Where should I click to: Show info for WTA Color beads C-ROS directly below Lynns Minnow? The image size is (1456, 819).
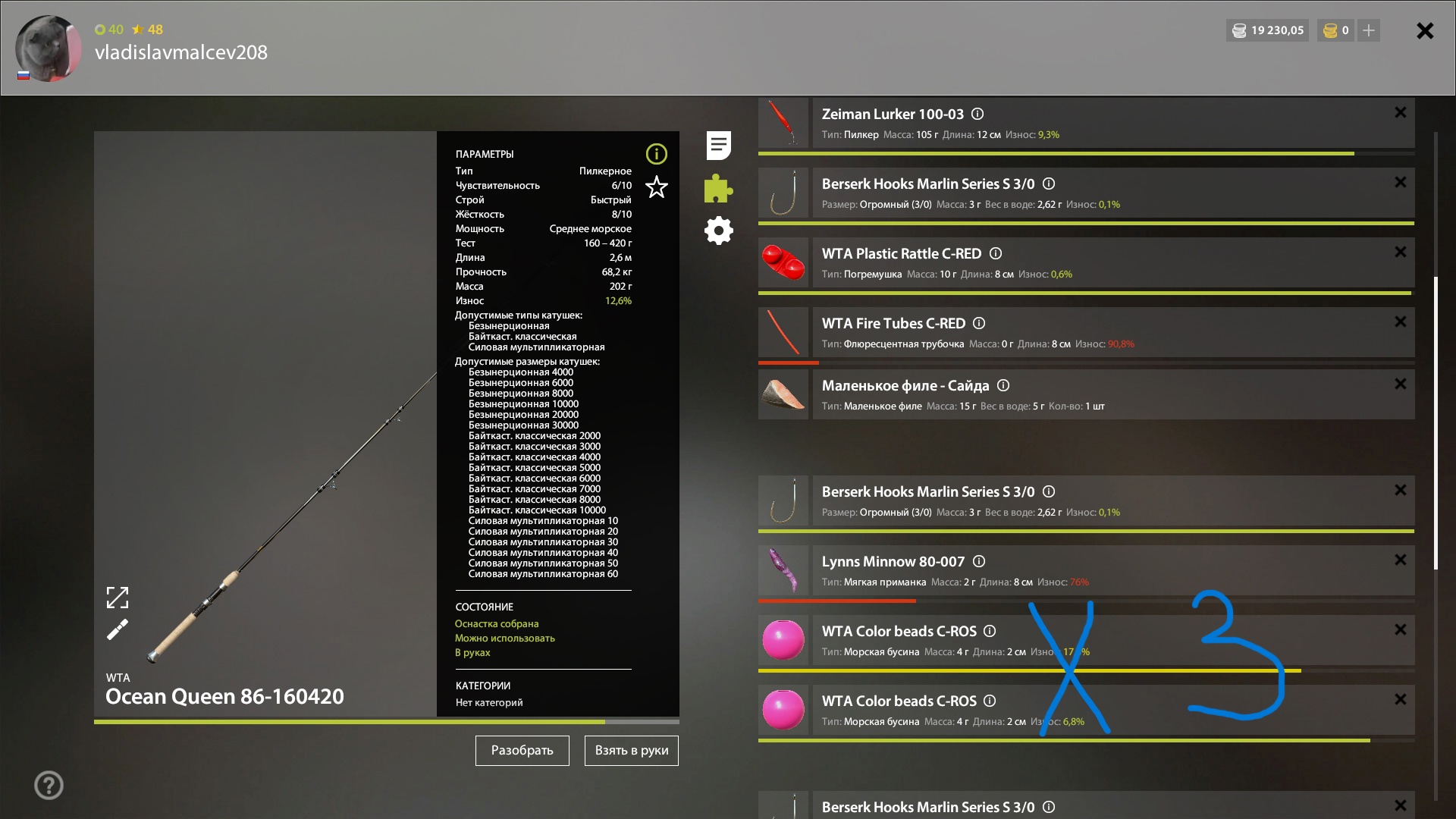990,631
